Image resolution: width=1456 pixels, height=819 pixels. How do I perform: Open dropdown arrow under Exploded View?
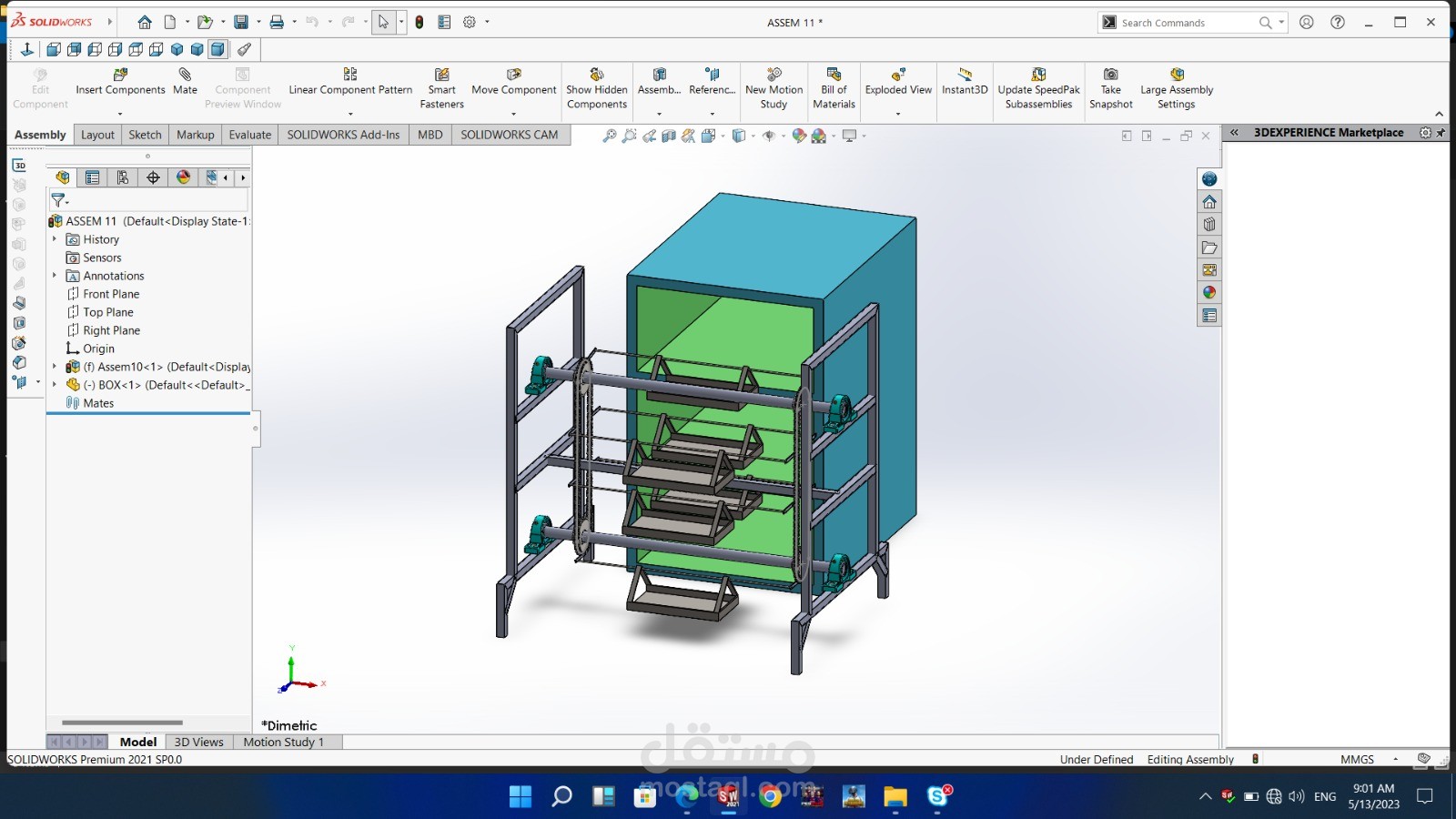pos(898,115)
